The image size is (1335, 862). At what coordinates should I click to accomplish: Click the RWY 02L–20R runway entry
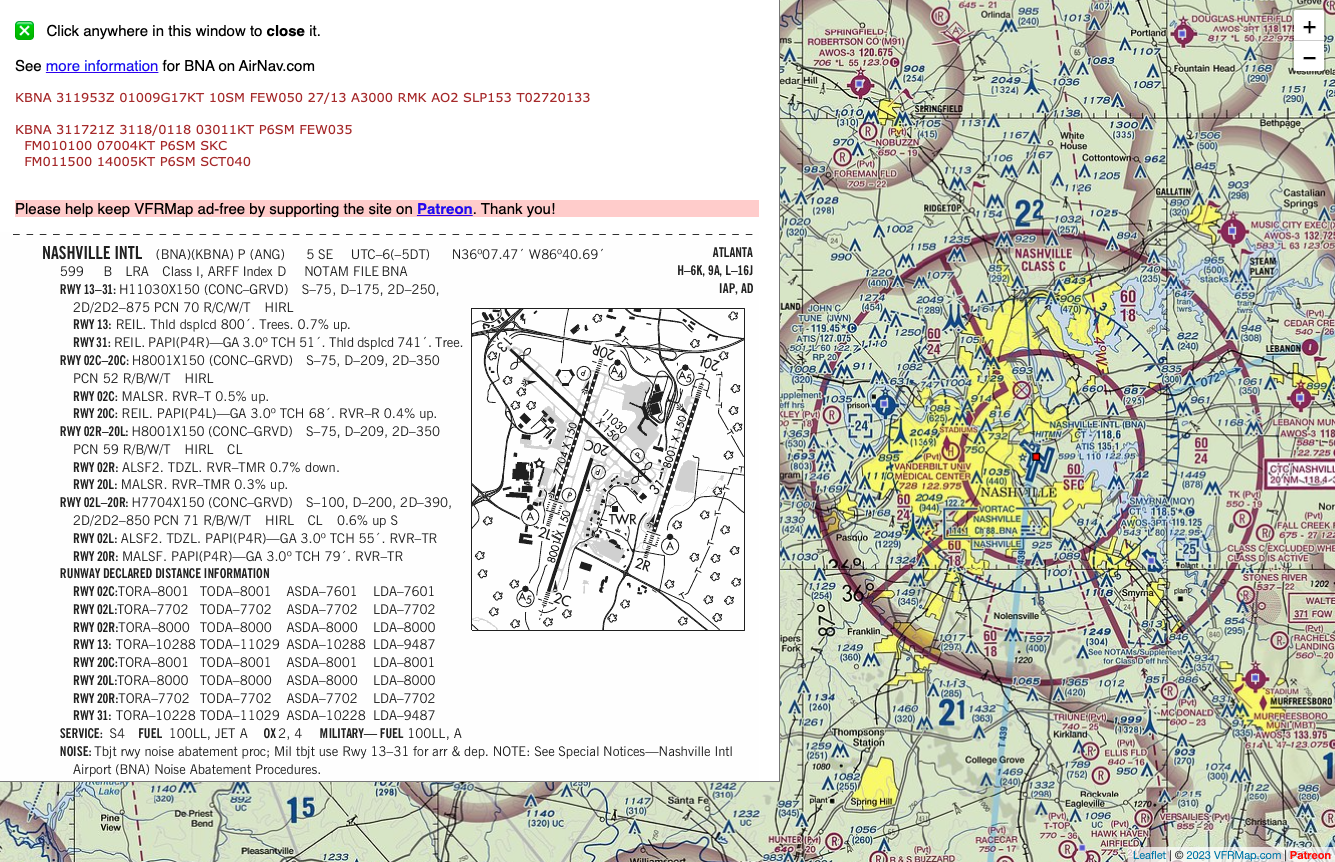point(256,503)
